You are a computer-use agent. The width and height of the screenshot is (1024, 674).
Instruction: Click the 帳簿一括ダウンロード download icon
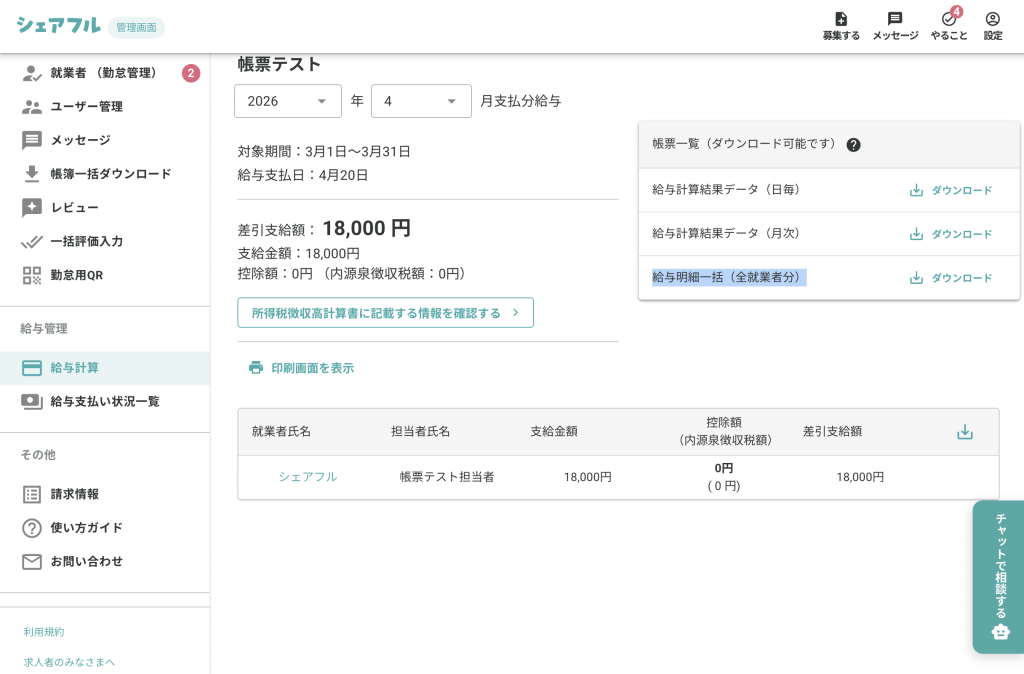point(31,174)
